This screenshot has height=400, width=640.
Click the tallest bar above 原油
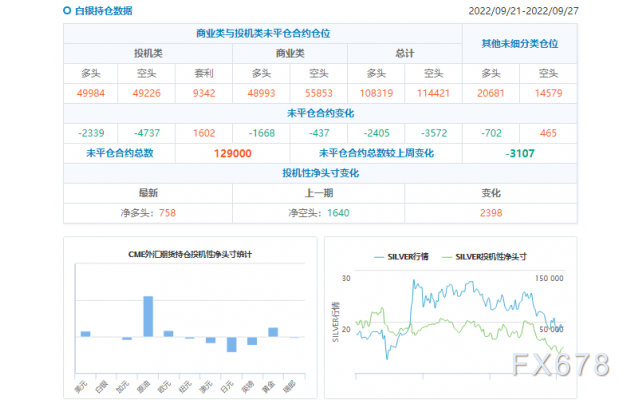pos(148,316)
